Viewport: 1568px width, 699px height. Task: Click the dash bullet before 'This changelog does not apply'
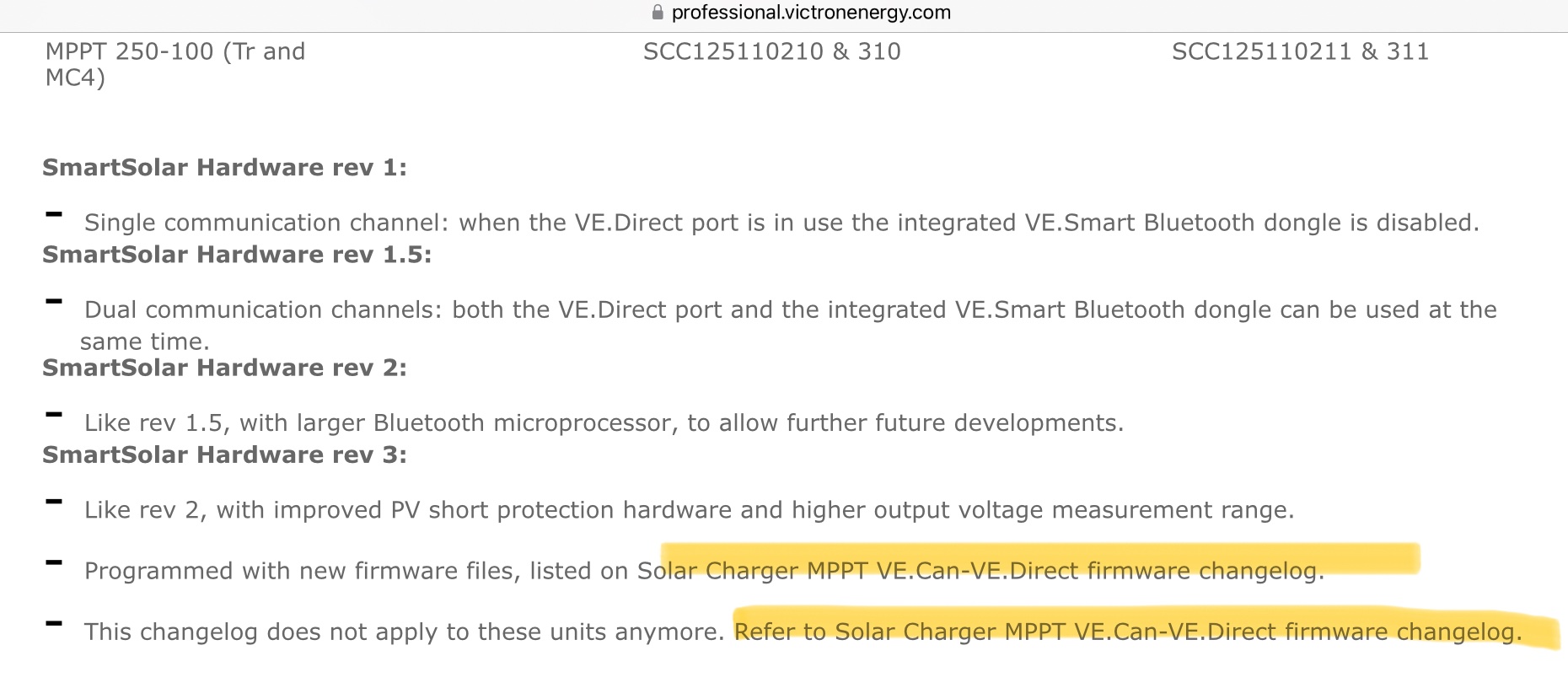click(54, 624)
